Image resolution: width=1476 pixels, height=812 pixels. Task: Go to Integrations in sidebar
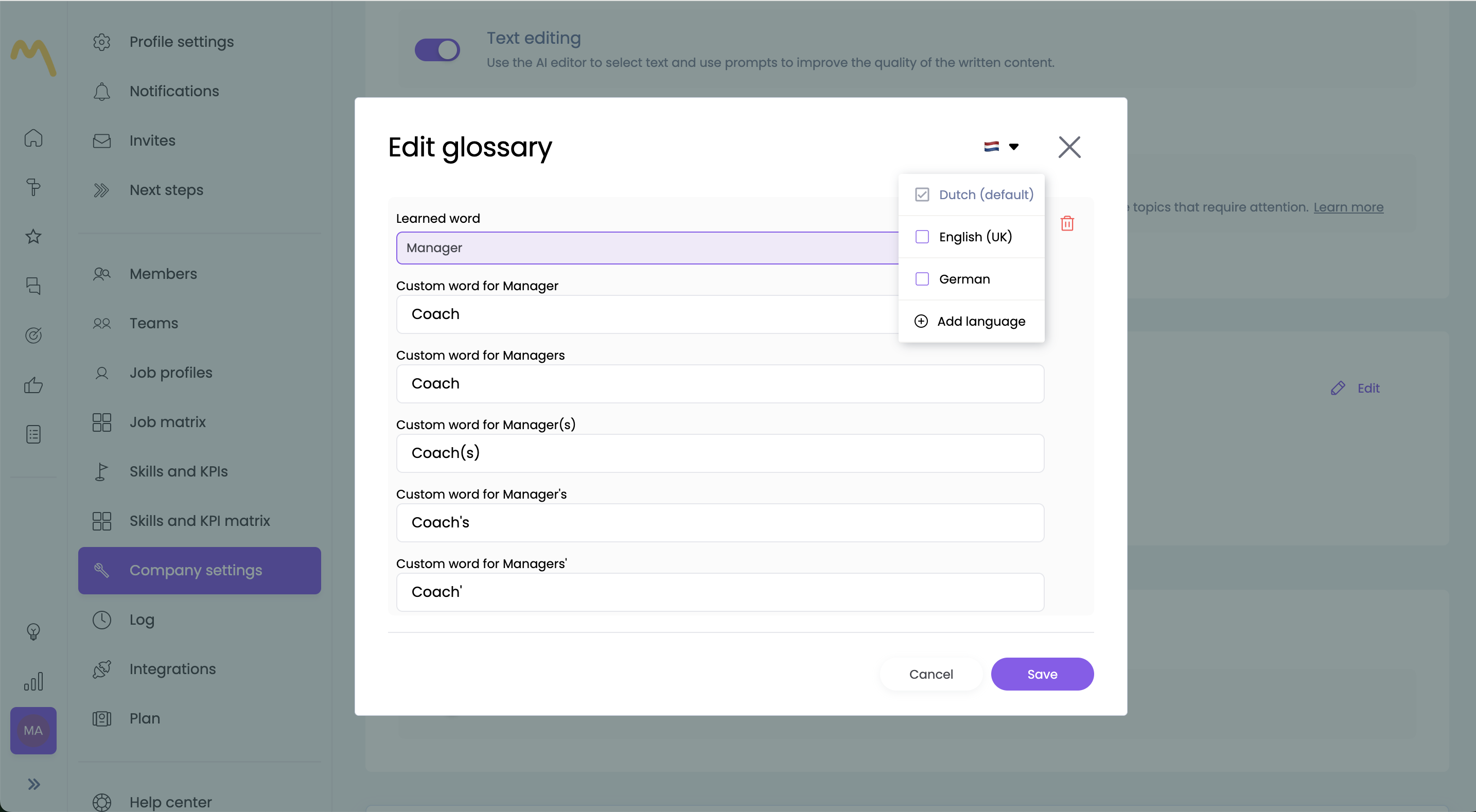pyautogui.click(x=172, y=669)
